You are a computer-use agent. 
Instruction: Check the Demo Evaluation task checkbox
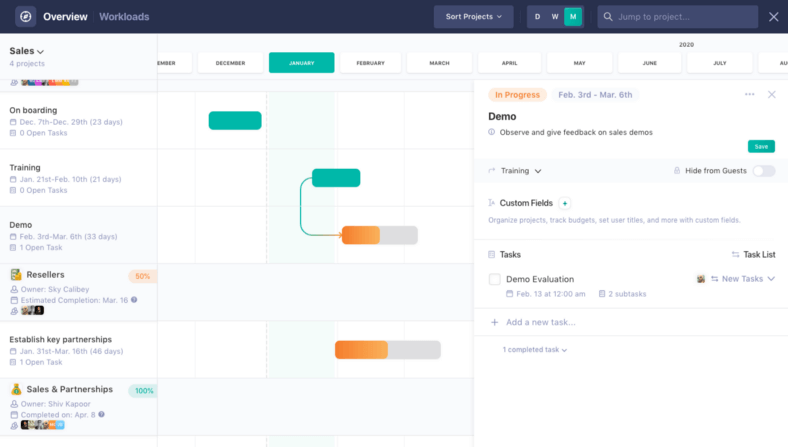pyautogui.click(x=495, y=279)
